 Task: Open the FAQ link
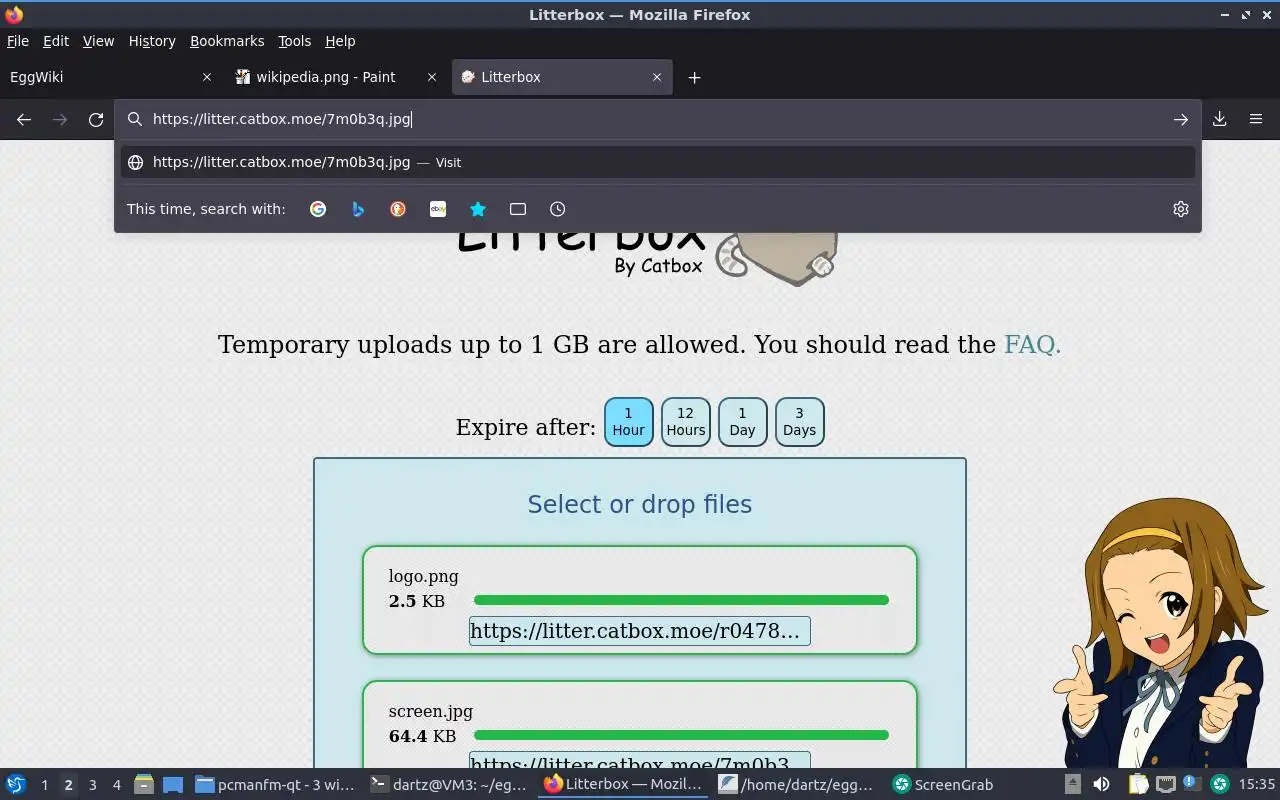(1032, 345)
